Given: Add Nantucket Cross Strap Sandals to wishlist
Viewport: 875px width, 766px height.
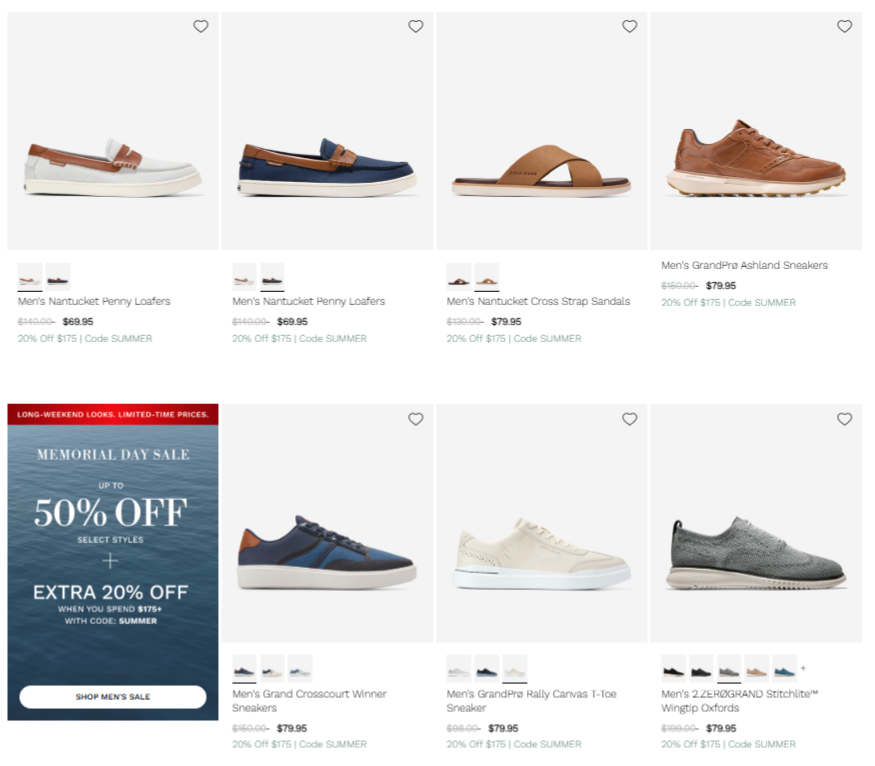Looking at the screenshot, I should pos(629,27).
